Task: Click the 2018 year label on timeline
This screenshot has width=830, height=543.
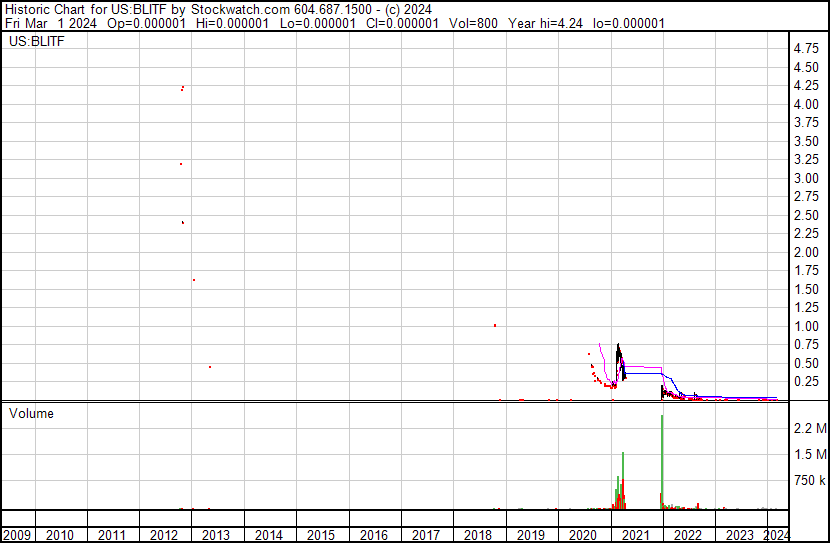Action: pos(477,535)
